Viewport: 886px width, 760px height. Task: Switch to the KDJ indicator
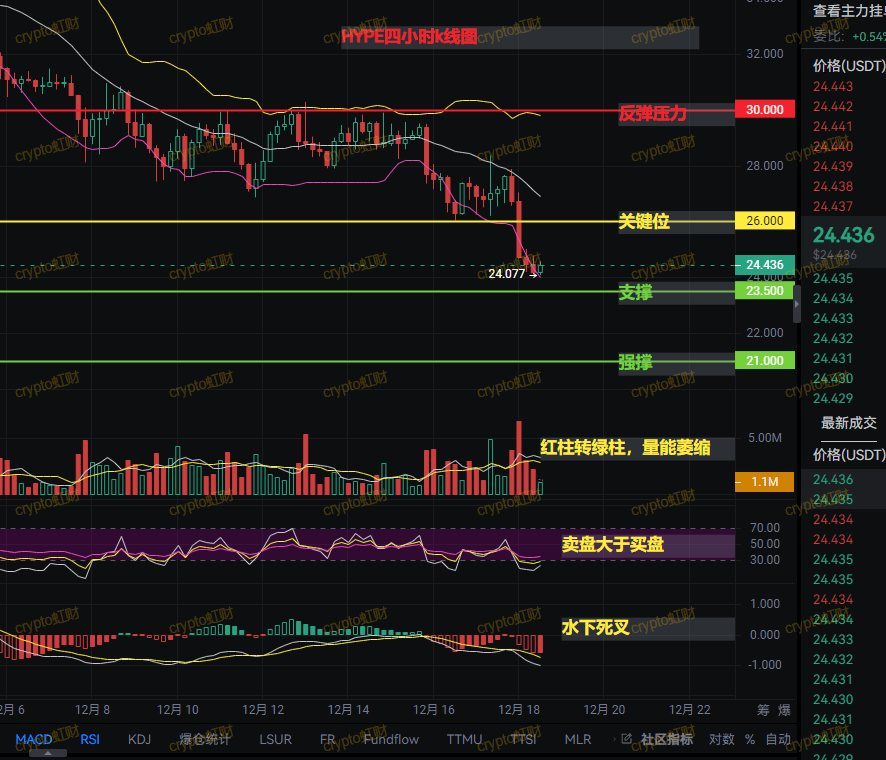140,739
